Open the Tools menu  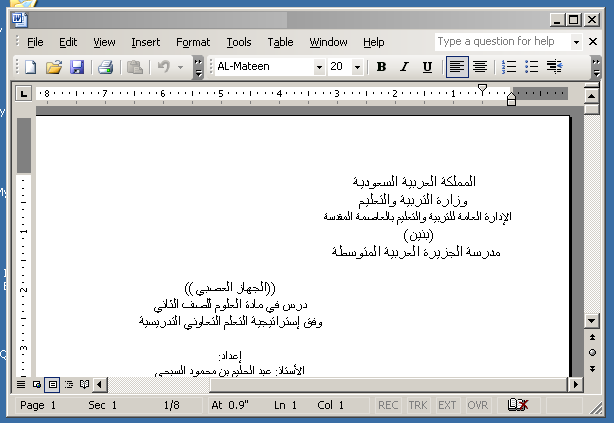(239, 42)
